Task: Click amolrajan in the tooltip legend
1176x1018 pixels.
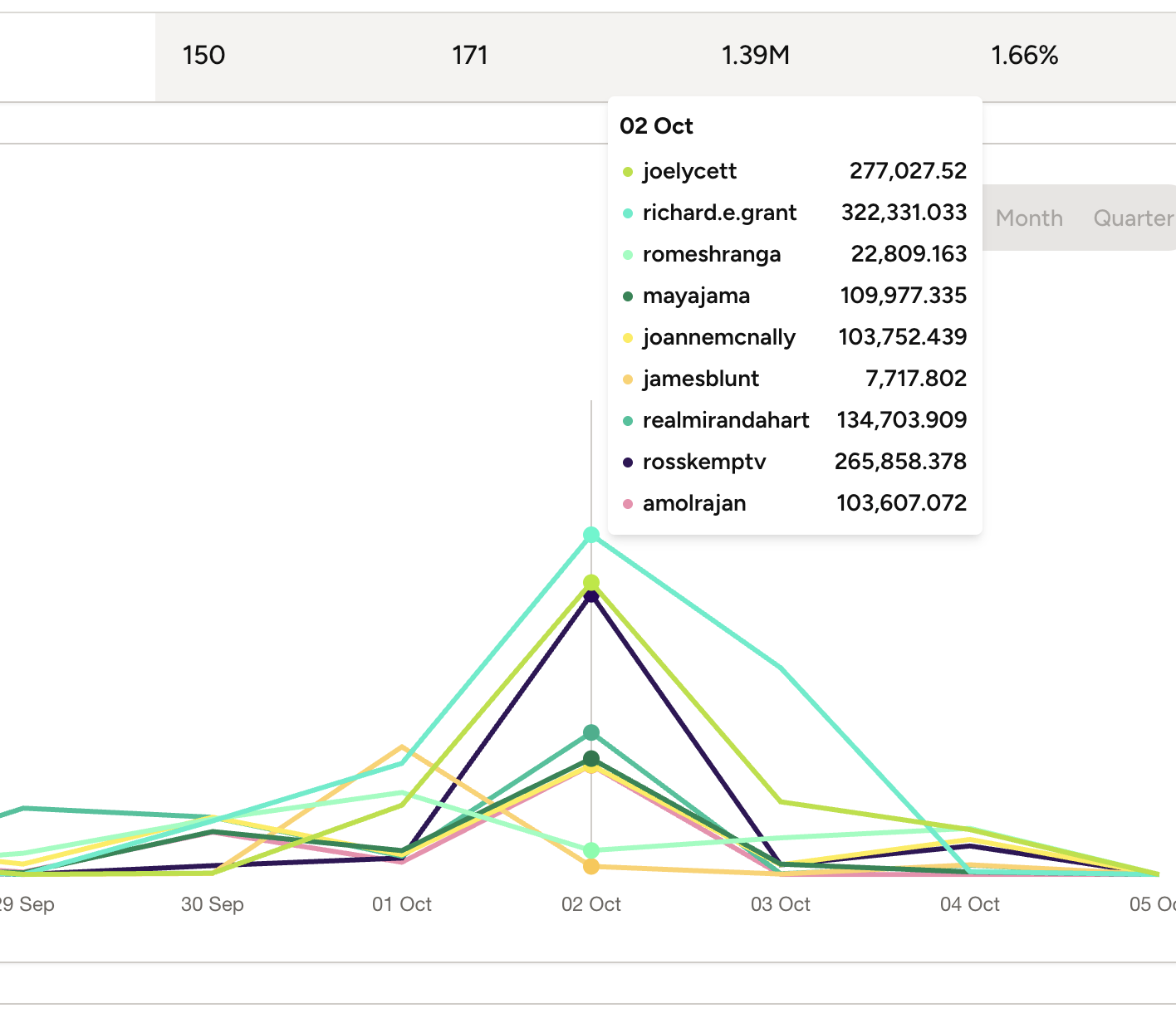Action: coord(694,503)
